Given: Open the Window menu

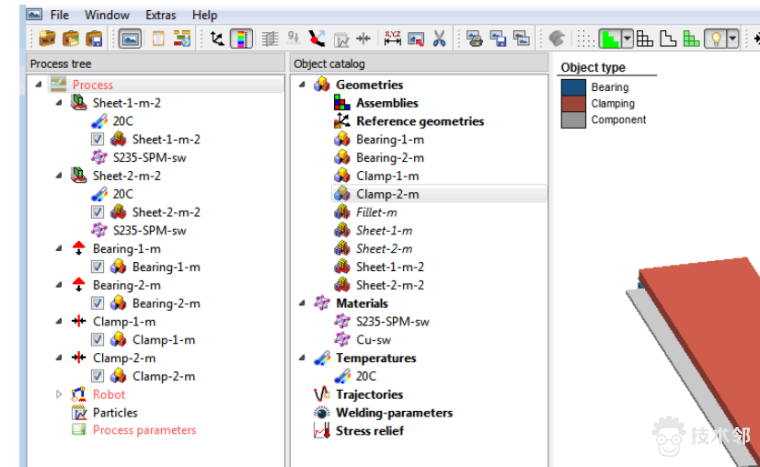Looking at the screenshot, I should [x=107, y=15].
